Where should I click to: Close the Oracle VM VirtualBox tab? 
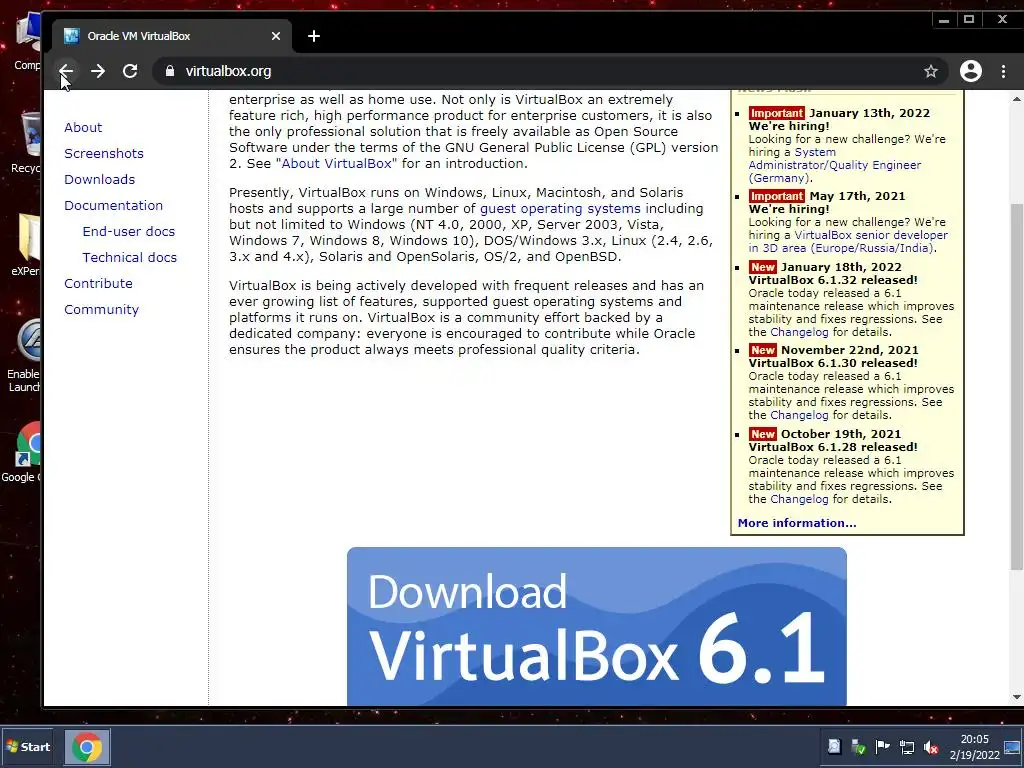[276, 36]
